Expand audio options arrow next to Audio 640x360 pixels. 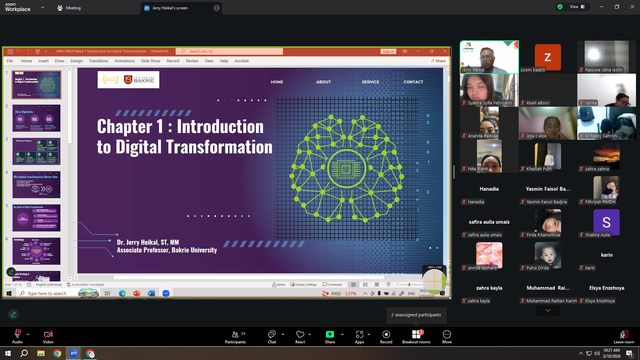(x=28, y=334)
